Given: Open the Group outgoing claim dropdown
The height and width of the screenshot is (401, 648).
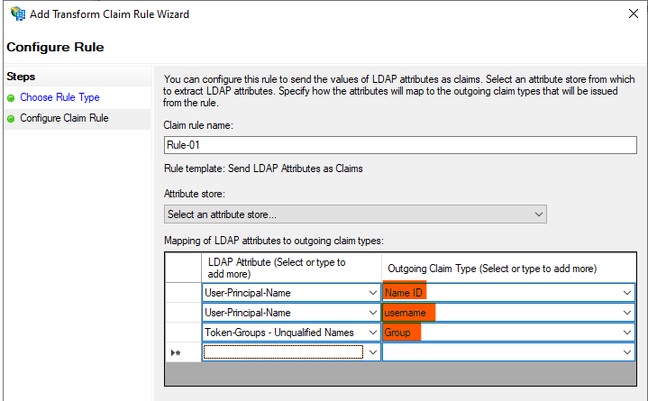Looking at the screenshot, I should pos(627,332).
